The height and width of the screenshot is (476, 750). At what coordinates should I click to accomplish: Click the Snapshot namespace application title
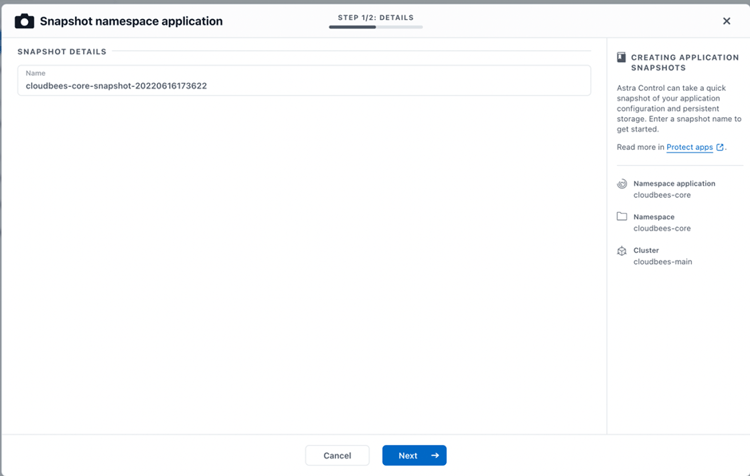point(131,21)
